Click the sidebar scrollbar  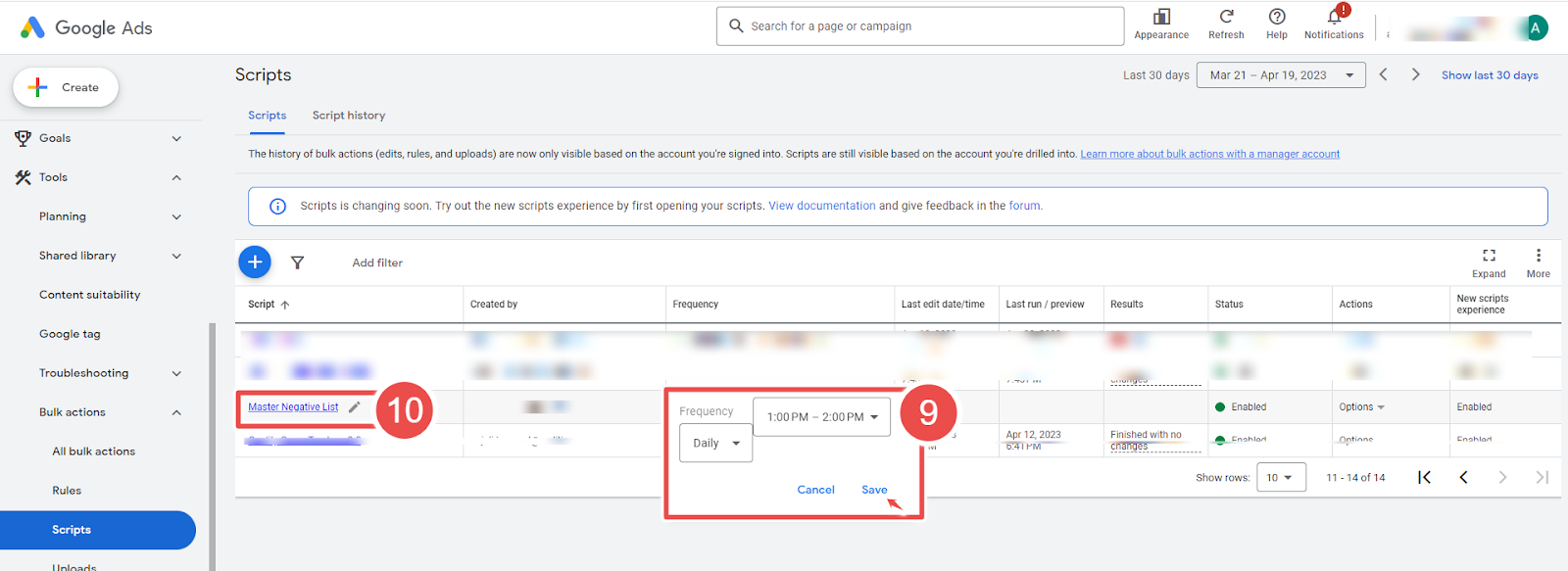[212, 447]
